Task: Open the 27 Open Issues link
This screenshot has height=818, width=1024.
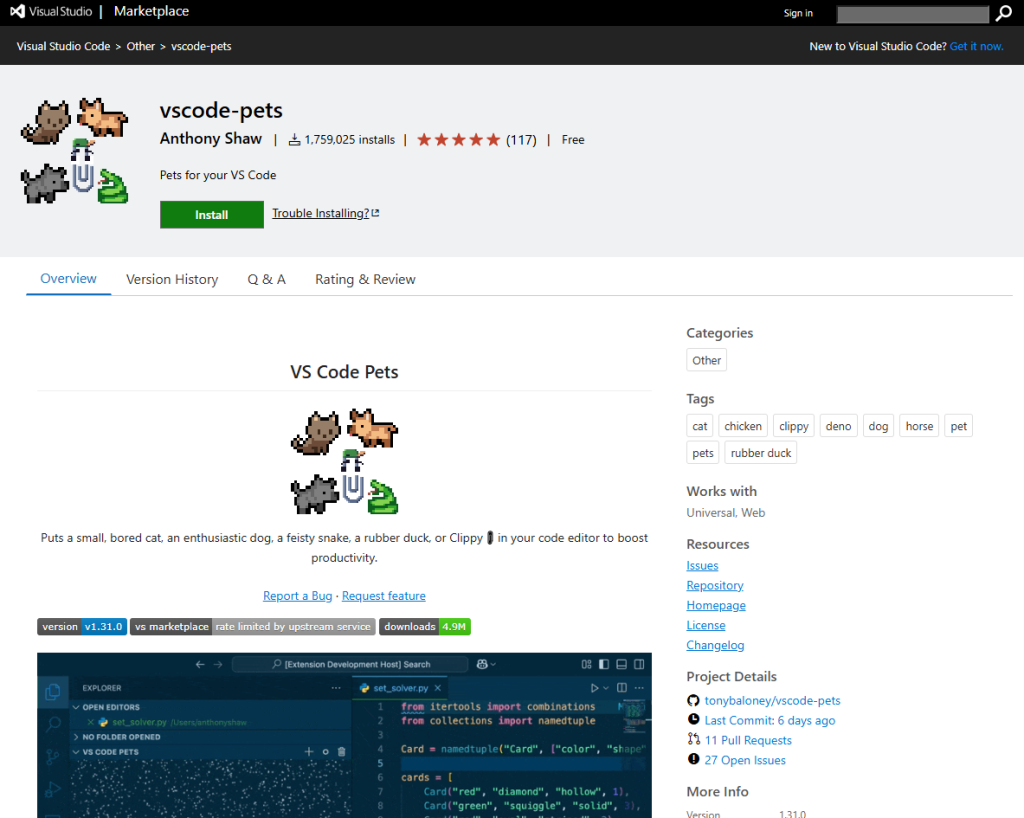Action: coord(745,760)
